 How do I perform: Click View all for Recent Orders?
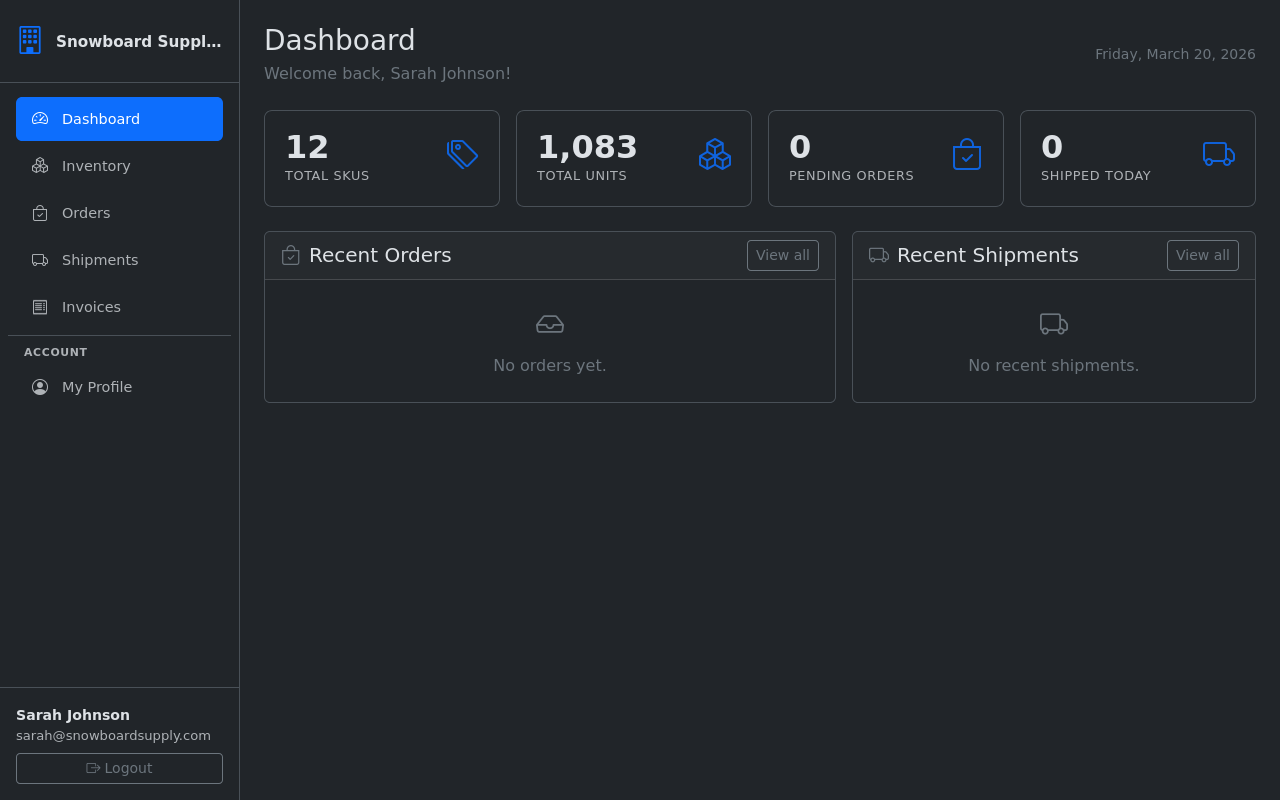click(x=783, y=255)
